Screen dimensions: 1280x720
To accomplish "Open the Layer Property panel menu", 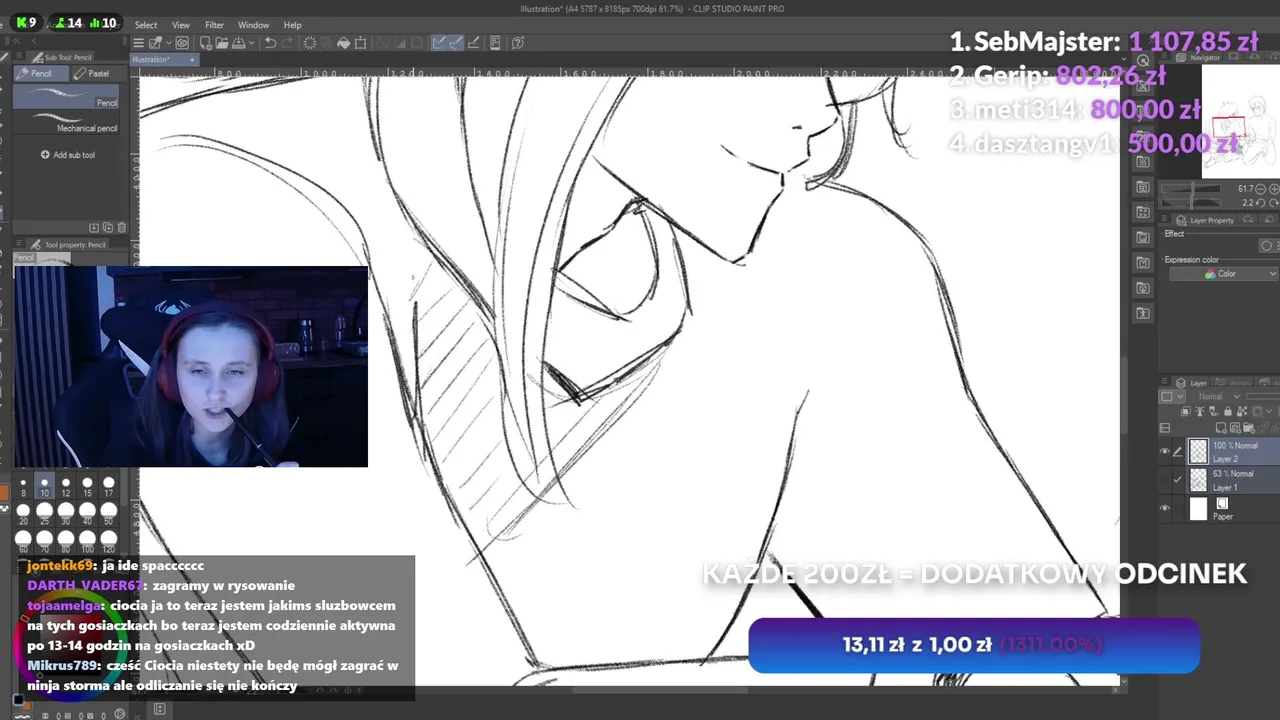I will pos(1164,218).
